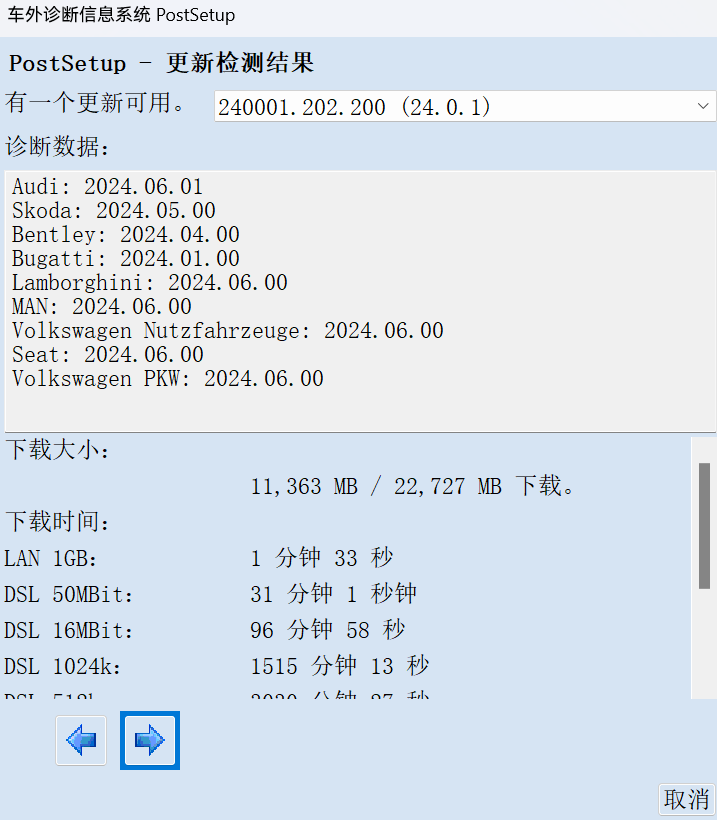Screen dimensions: 717x820
Task: Click the Lamborghini: 2024.06.00 line
Action: click(x=150, y=283)
